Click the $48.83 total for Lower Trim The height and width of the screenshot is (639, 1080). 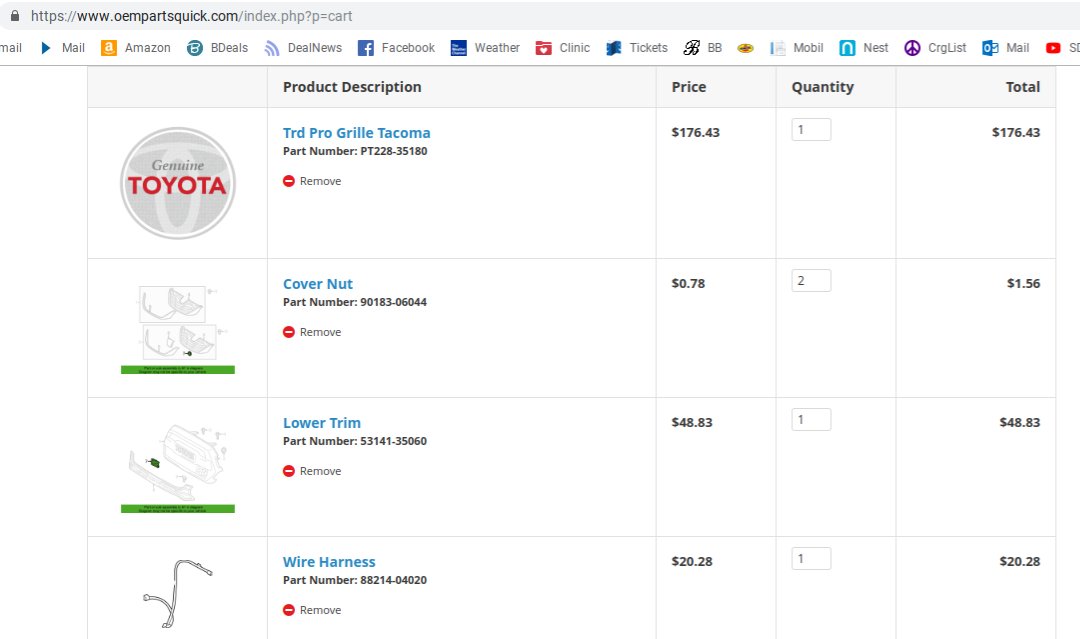coord(1020,422)
